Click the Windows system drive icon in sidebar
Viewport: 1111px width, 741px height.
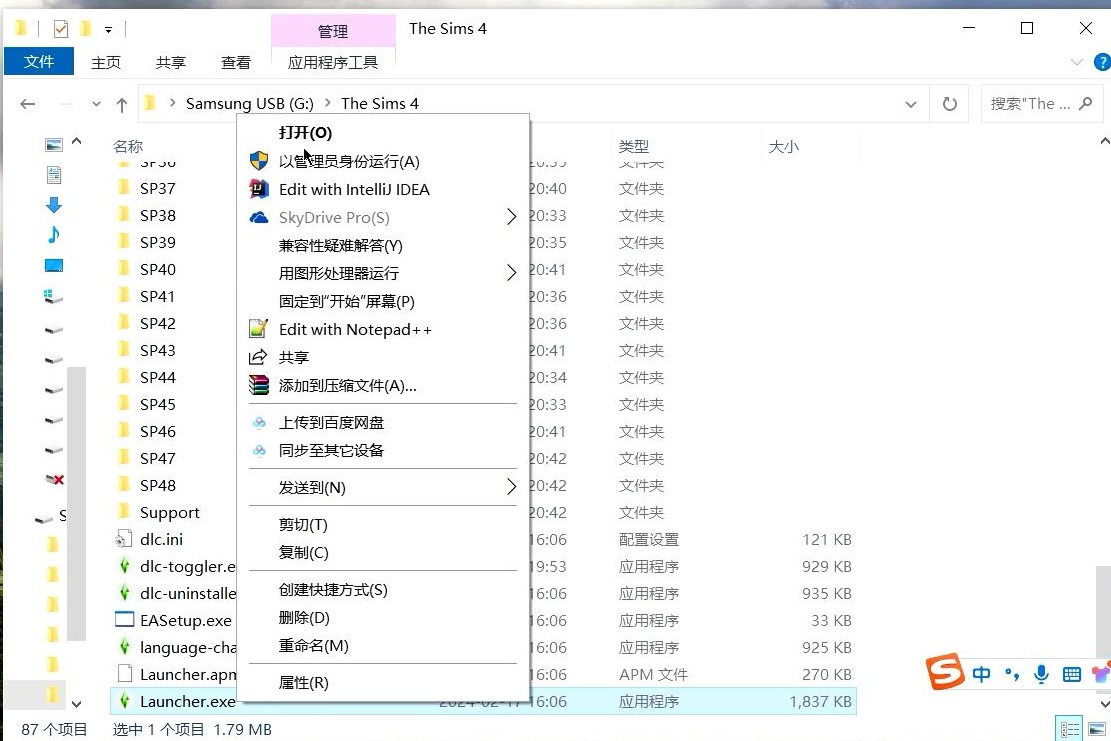tap(54, 296)
